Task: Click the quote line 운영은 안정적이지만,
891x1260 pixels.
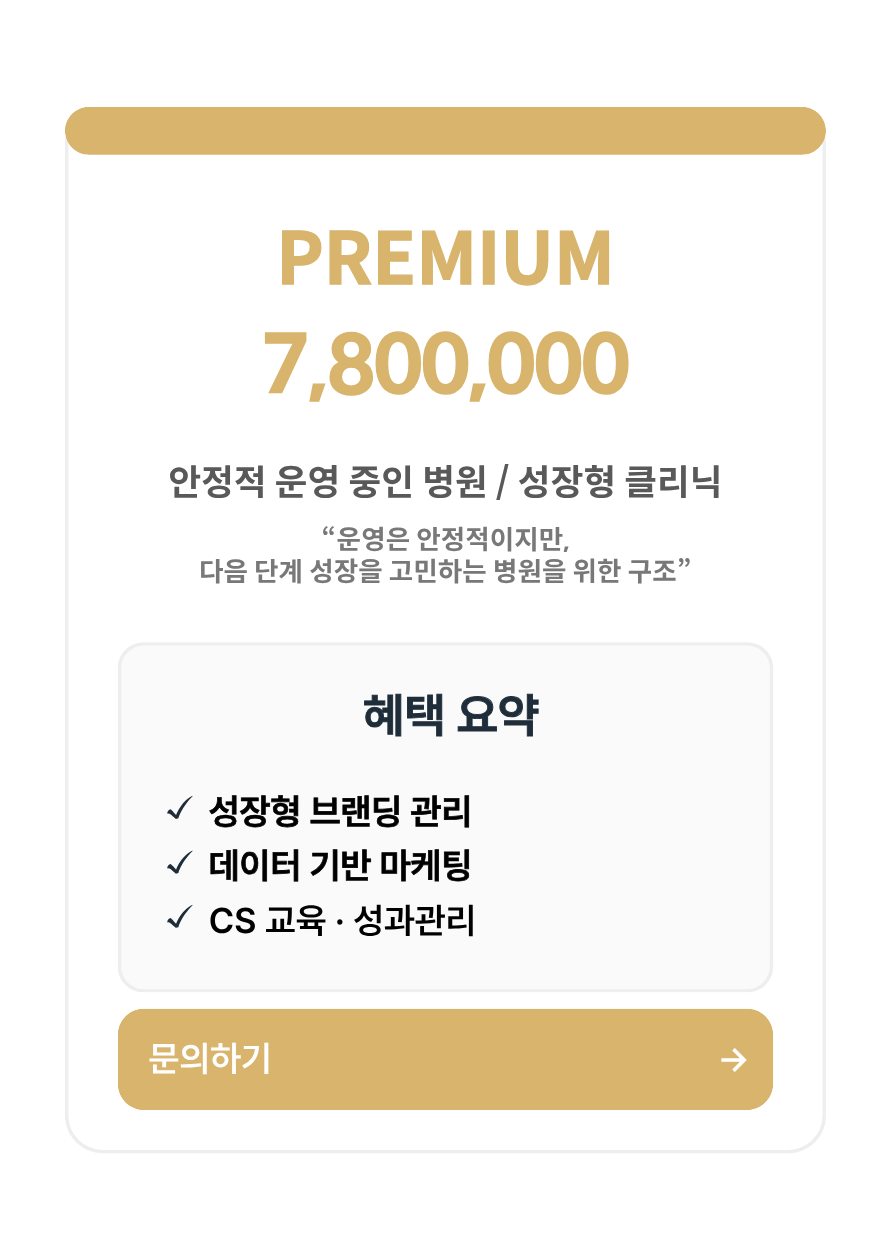Action: tap(445, 539)
